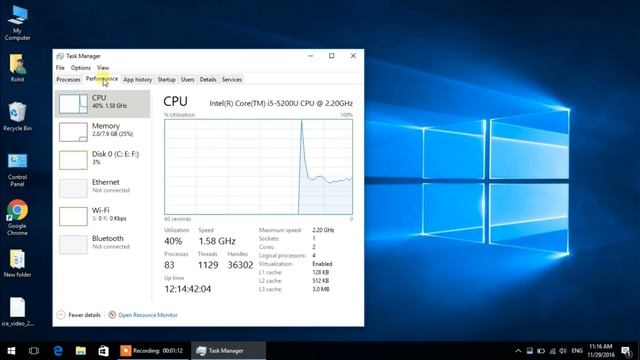The width and height of the screenshot is (640, 360).
Task: Select the Performance tab
Action: point(102,79)
